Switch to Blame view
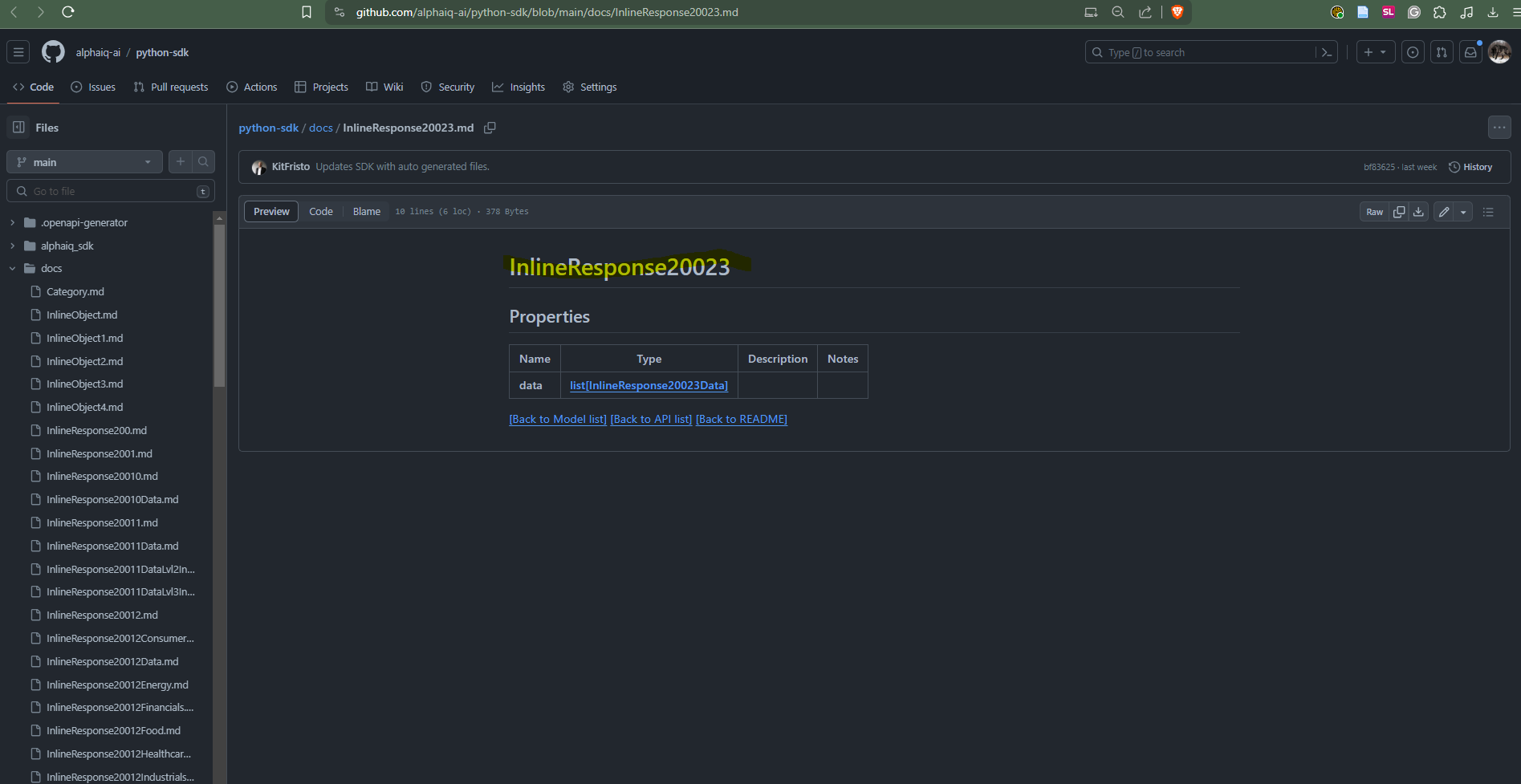The image size is (1521, 784). tap(366, 212)
